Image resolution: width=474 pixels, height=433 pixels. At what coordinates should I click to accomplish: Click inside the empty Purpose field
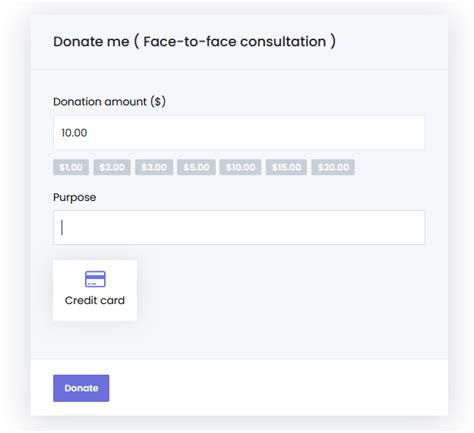[x=239, y=227]
